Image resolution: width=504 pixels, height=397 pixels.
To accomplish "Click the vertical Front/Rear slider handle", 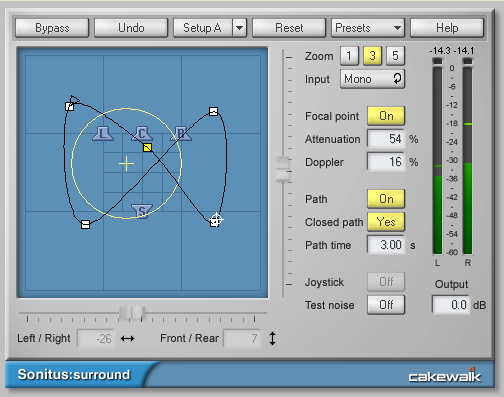I will coord(284,170).
